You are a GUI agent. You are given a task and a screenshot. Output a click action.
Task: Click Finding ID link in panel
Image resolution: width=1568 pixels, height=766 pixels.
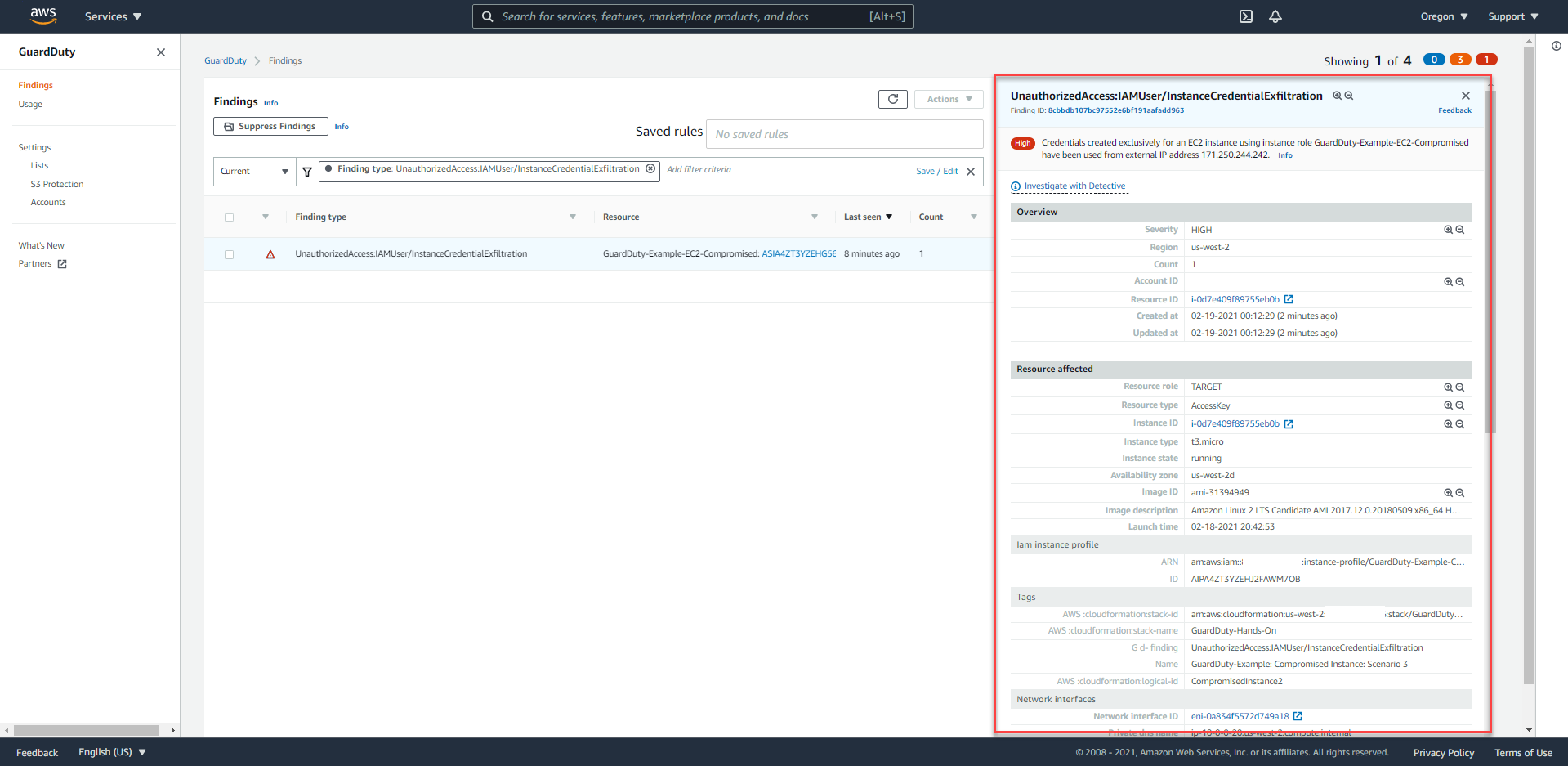point(1115,110)
